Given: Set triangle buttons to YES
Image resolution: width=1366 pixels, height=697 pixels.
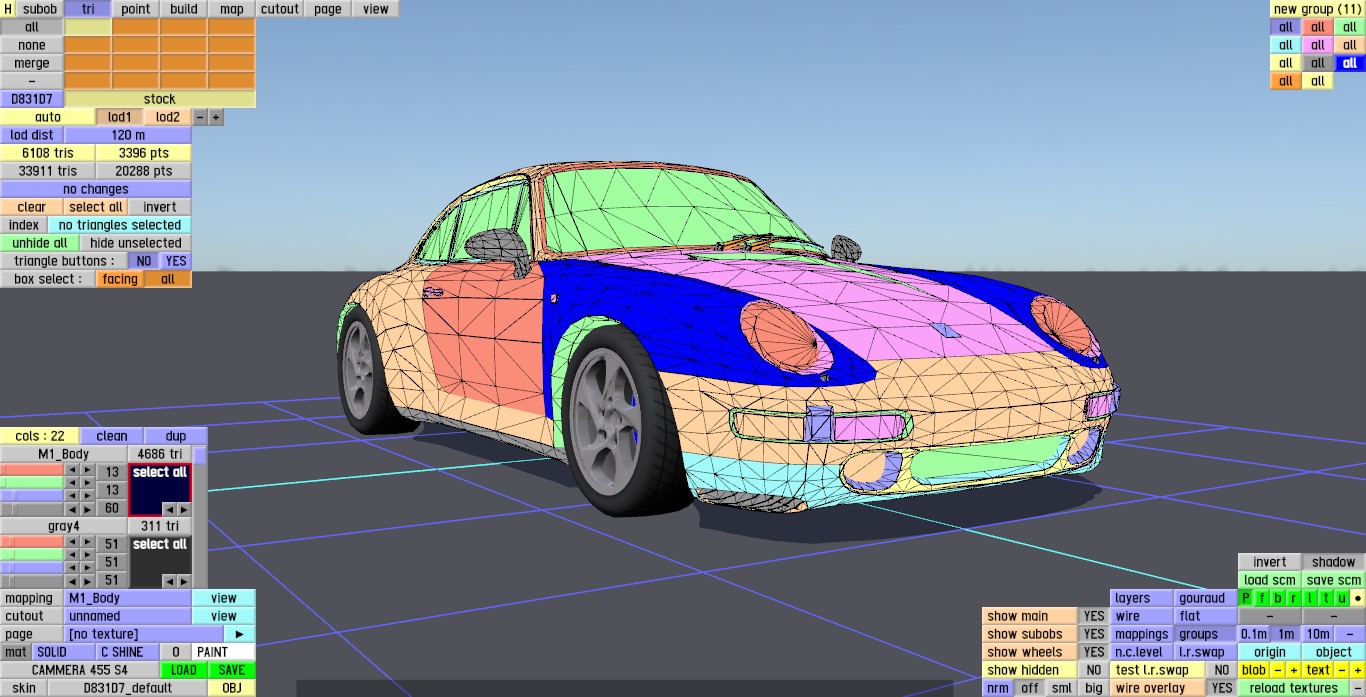Looking at the screenshot, I should 176,261.
